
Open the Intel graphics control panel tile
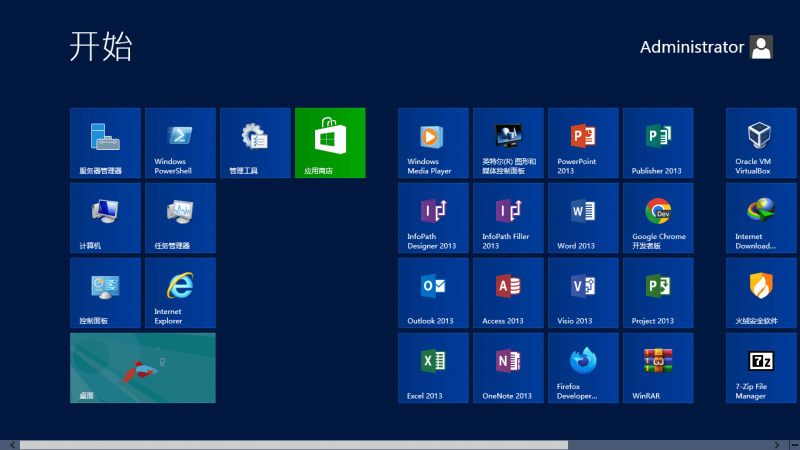pyautogui.click(x=508, y=143)
